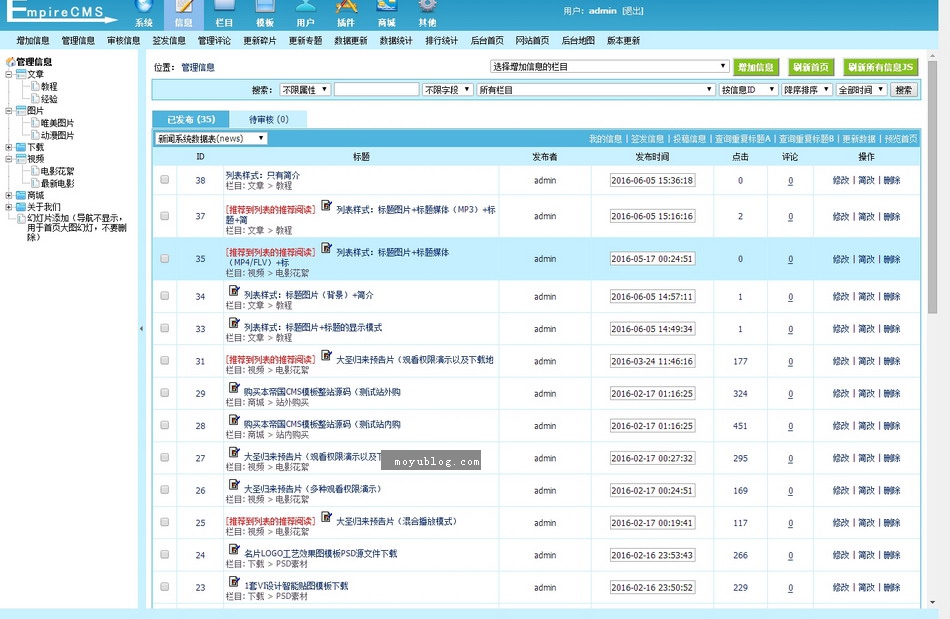Click the 删除 link for row ID 38
This screenshot has height=619, width=950.
click(x=892, y=180)
